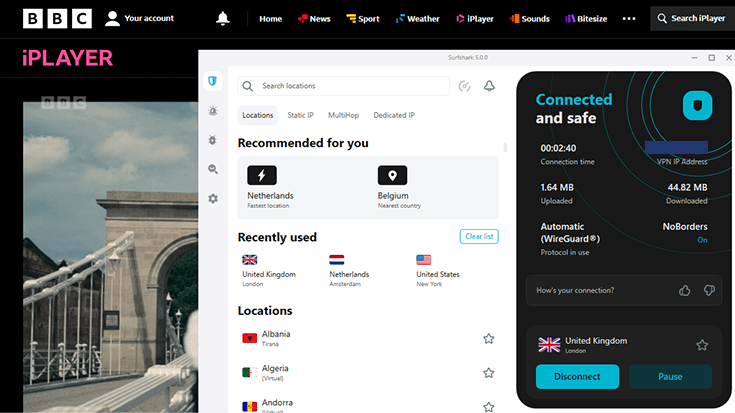
Task: Click Automatic (WireGuard) protocol in use
Action: 570,239
